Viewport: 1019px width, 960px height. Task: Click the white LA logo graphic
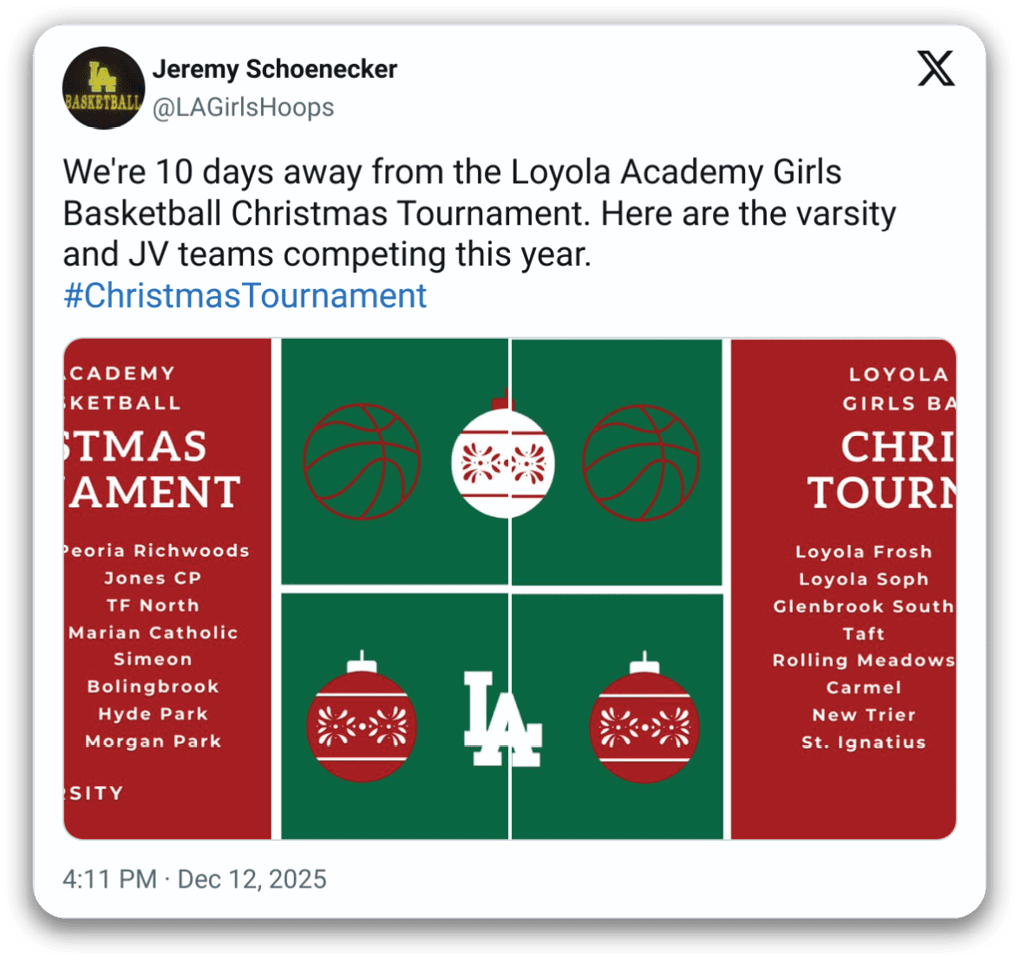502,719
